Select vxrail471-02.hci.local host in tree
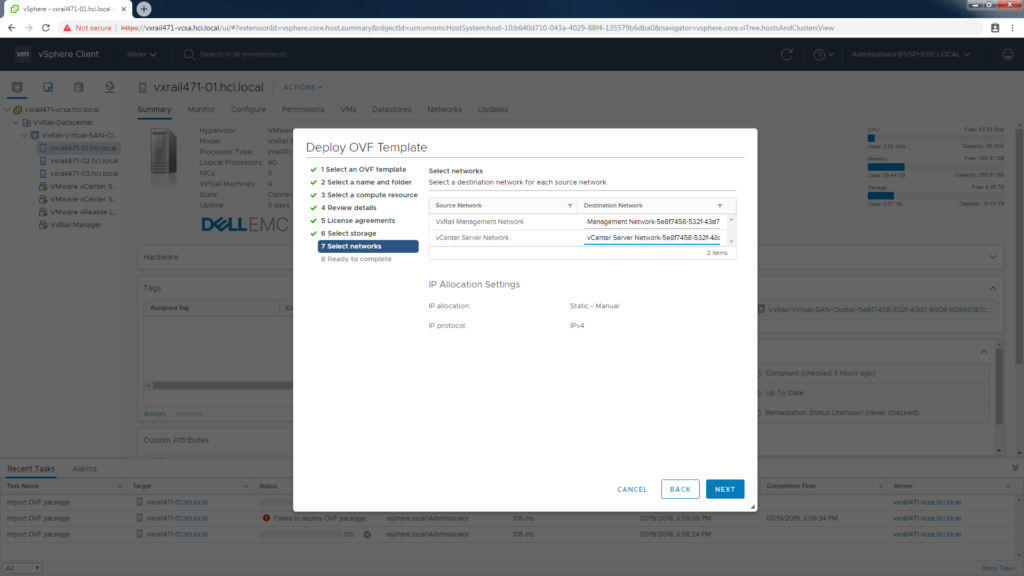1024x576 pixels. pos(84,161)
